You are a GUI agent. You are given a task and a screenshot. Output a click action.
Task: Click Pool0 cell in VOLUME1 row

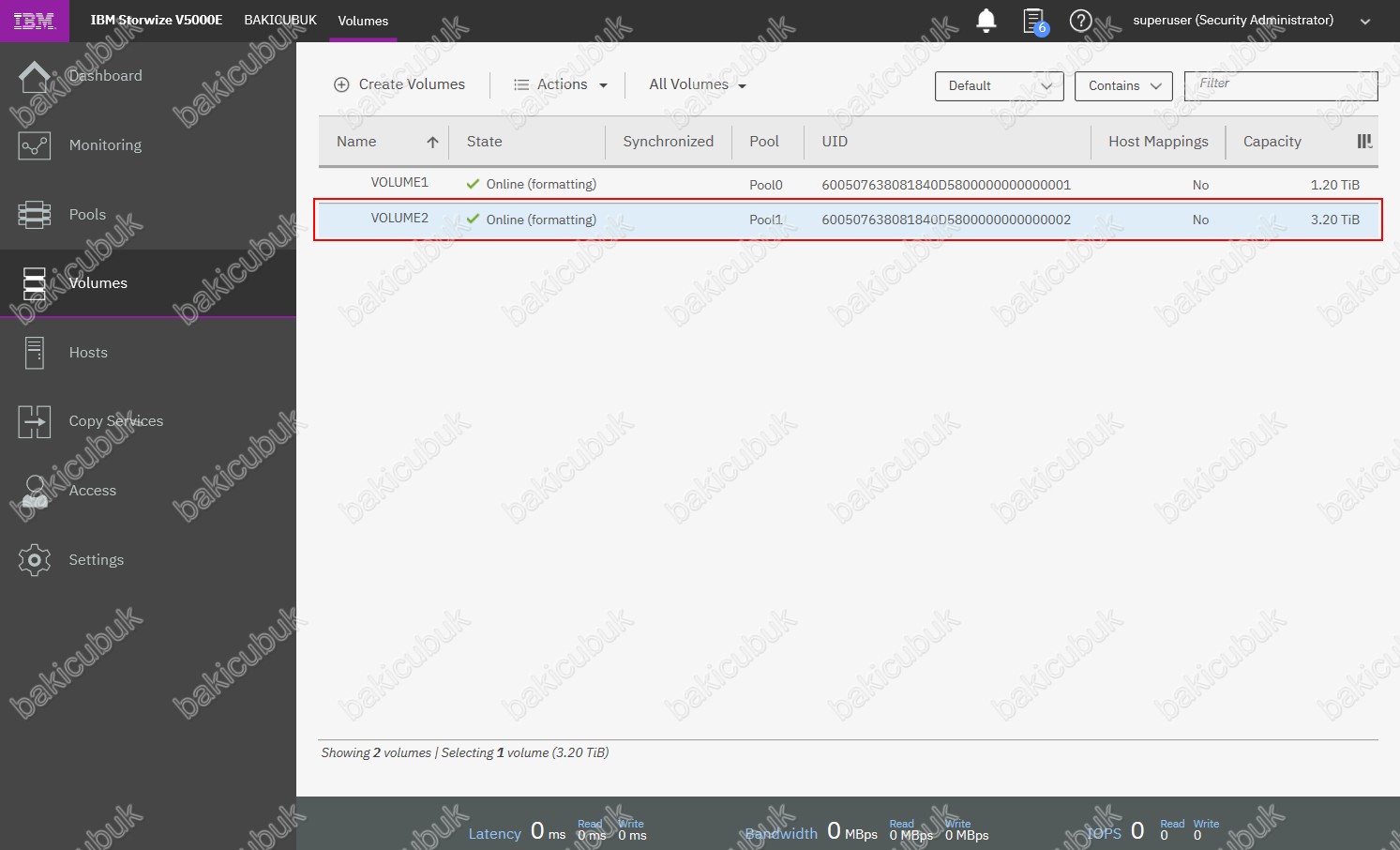pos(766,185)
